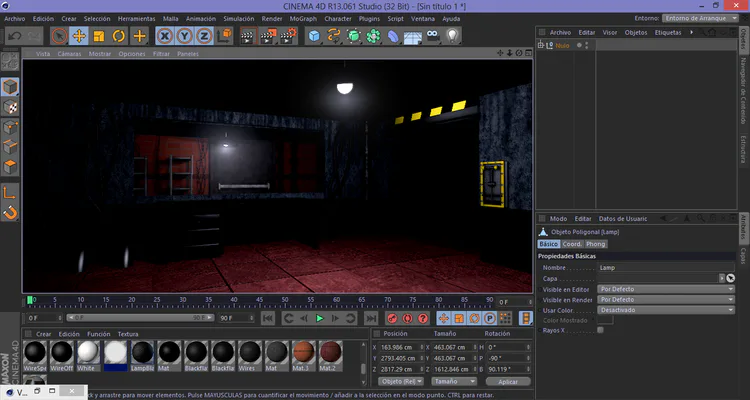Click the Capa layer picker icon
This screenshot has width=750, height=400.
tap(730, 278)
